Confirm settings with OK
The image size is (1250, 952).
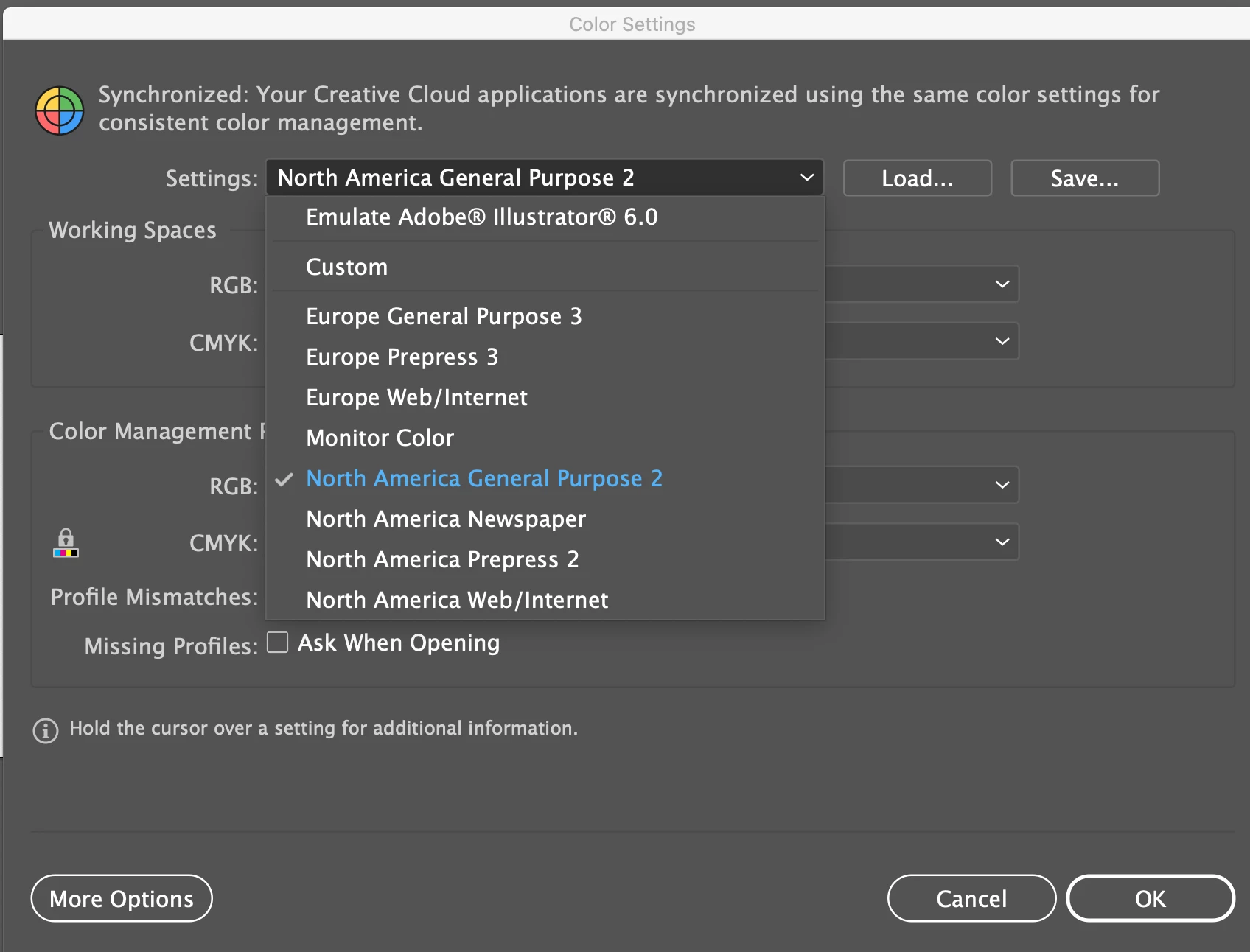(x=1151, y=898)
